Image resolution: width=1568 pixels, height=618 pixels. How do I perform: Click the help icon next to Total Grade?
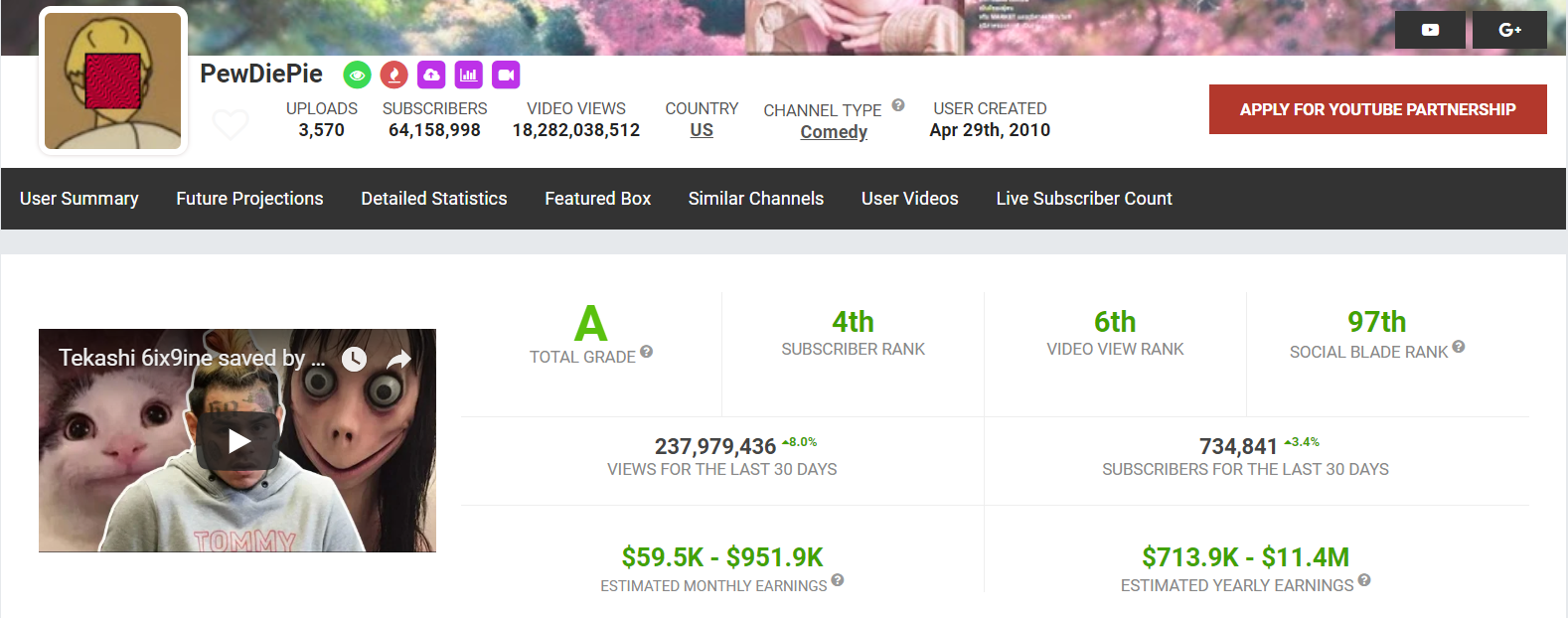click(646, 352)
